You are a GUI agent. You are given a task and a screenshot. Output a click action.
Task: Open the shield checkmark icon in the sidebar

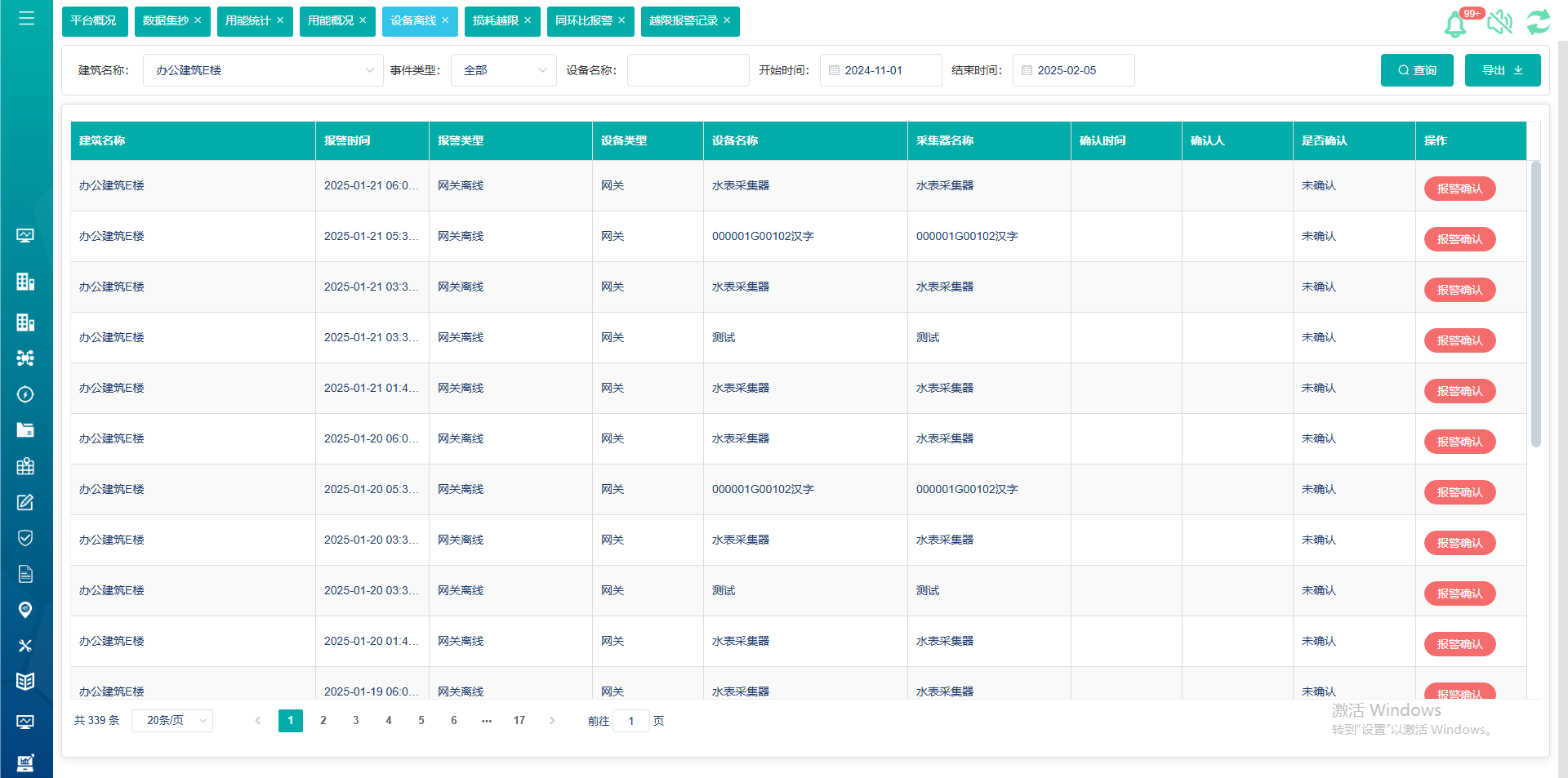point(25,538)
